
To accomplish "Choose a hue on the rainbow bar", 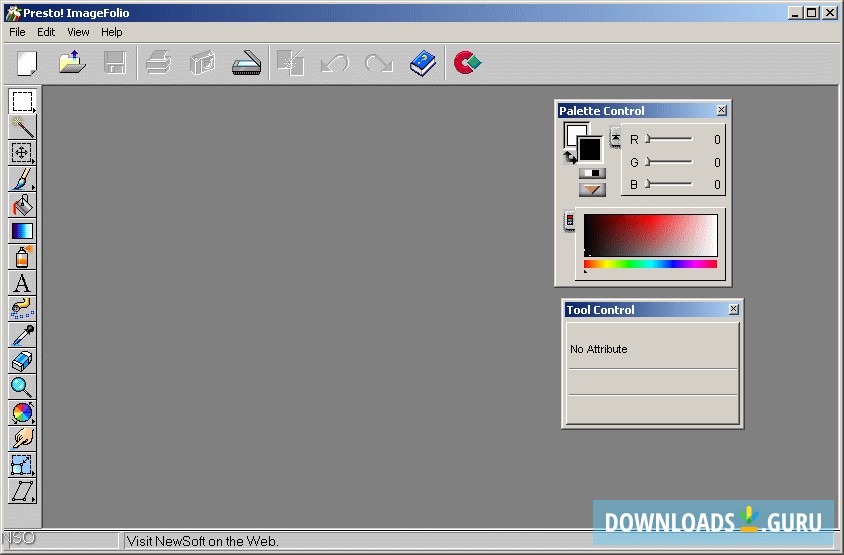I will (x=650, y=264).
